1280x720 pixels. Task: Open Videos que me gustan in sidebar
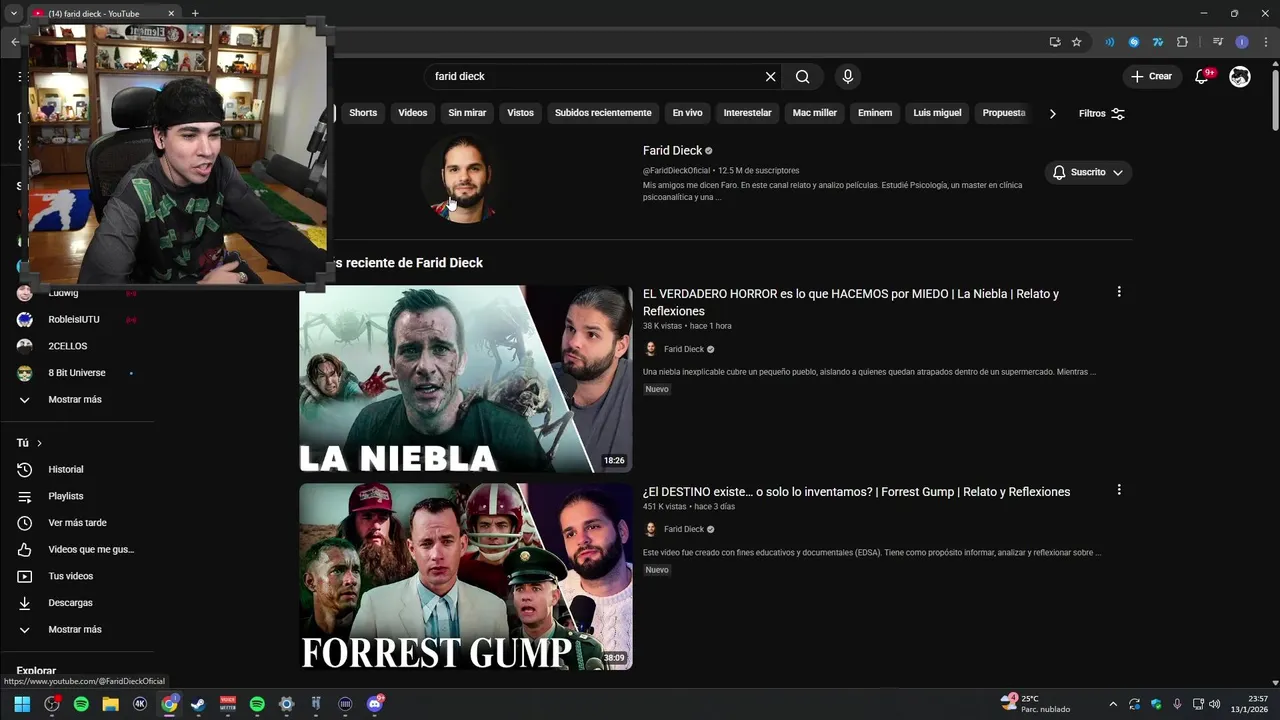coord(77,549)
